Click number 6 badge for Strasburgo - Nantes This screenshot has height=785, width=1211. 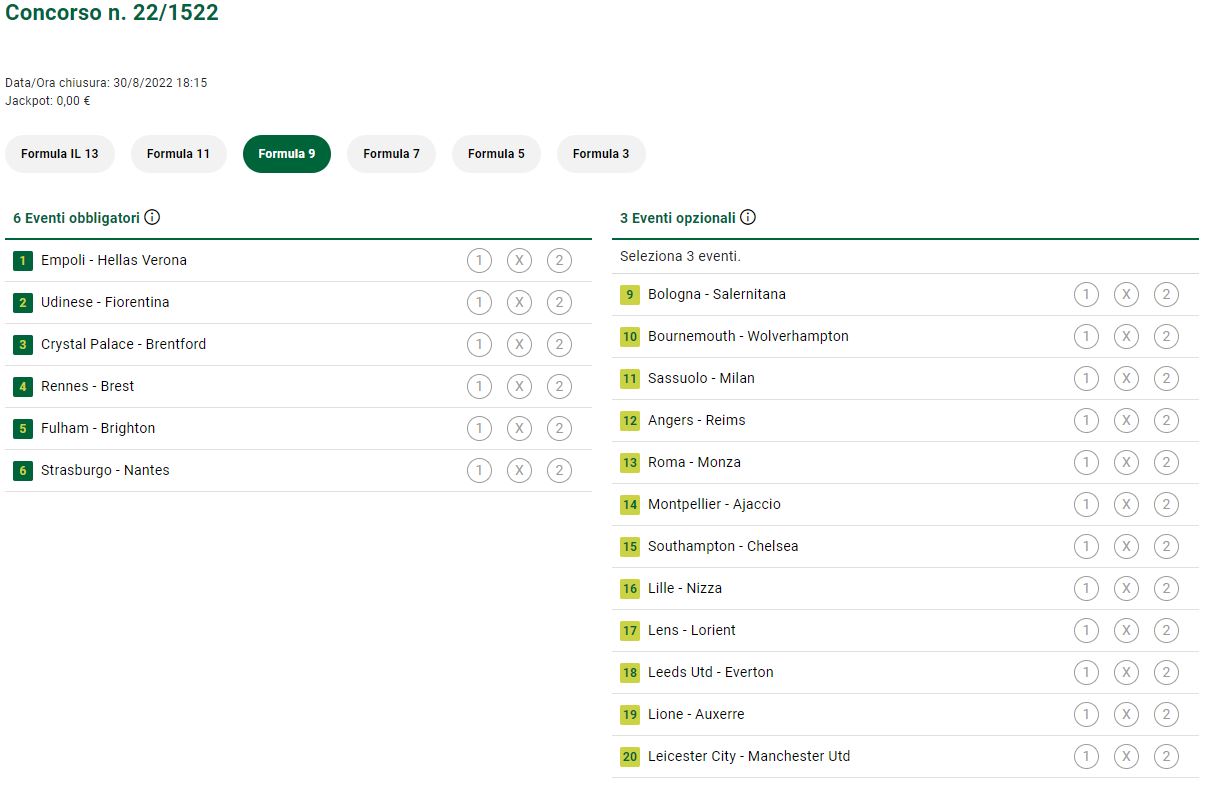(x=22, y=471)
